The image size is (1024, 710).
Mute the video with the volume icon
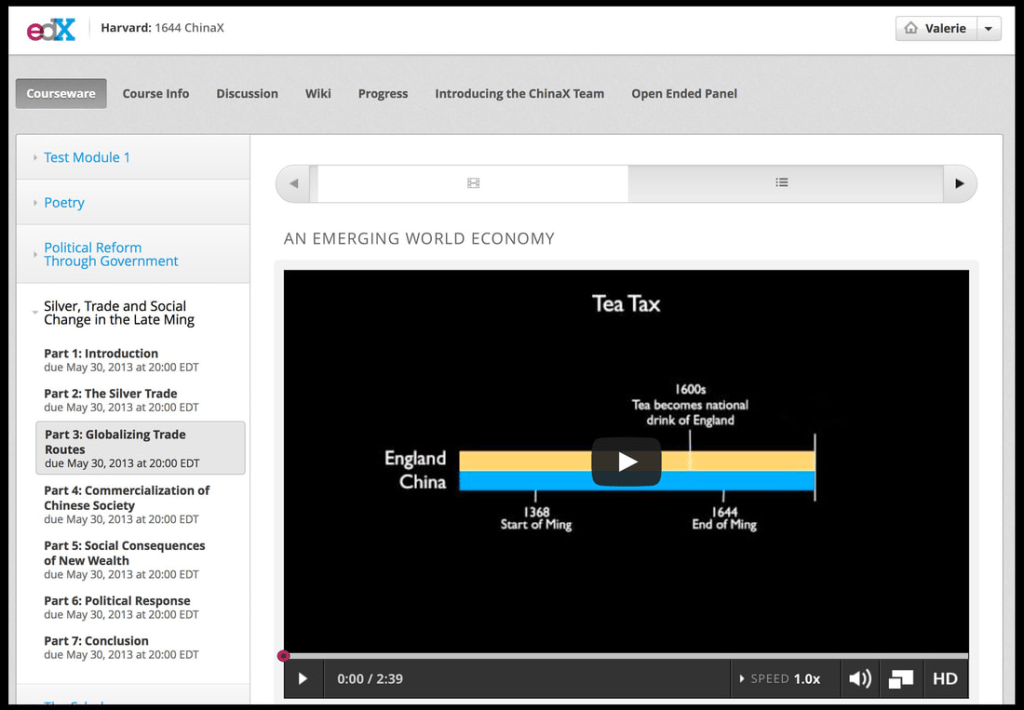tap(859, 679)
